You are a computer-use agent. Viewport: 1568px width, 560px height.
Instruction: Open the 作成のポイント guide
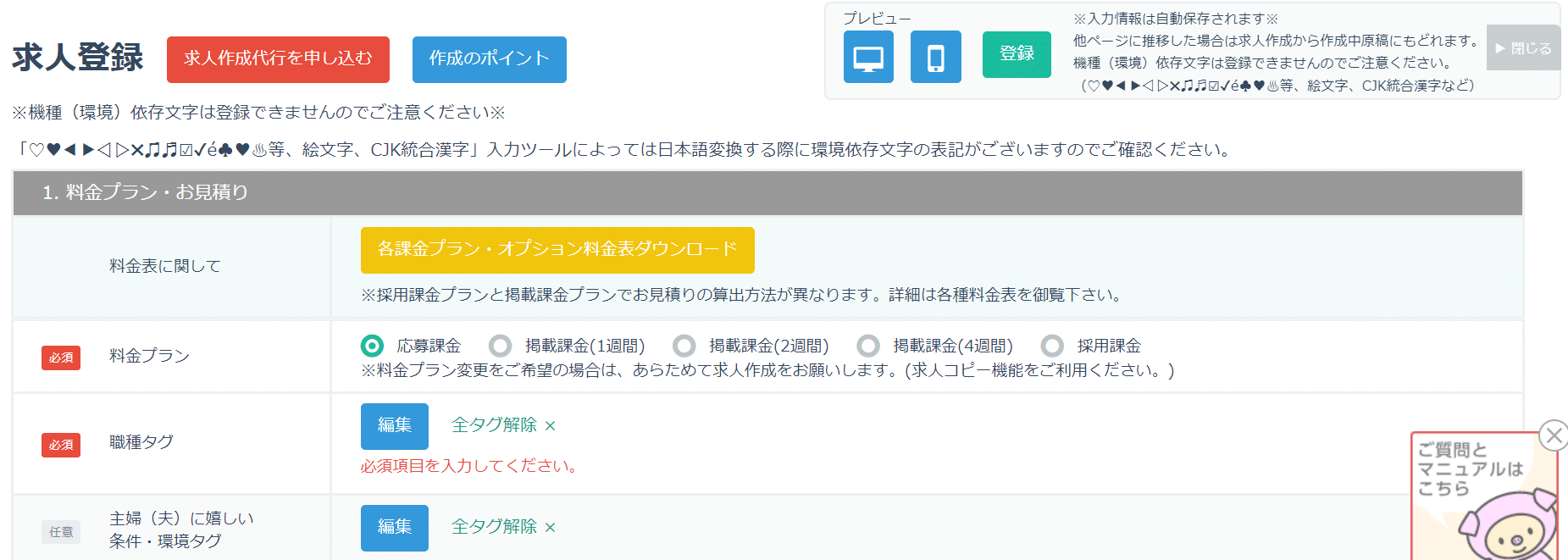click(x=489, y=59)
